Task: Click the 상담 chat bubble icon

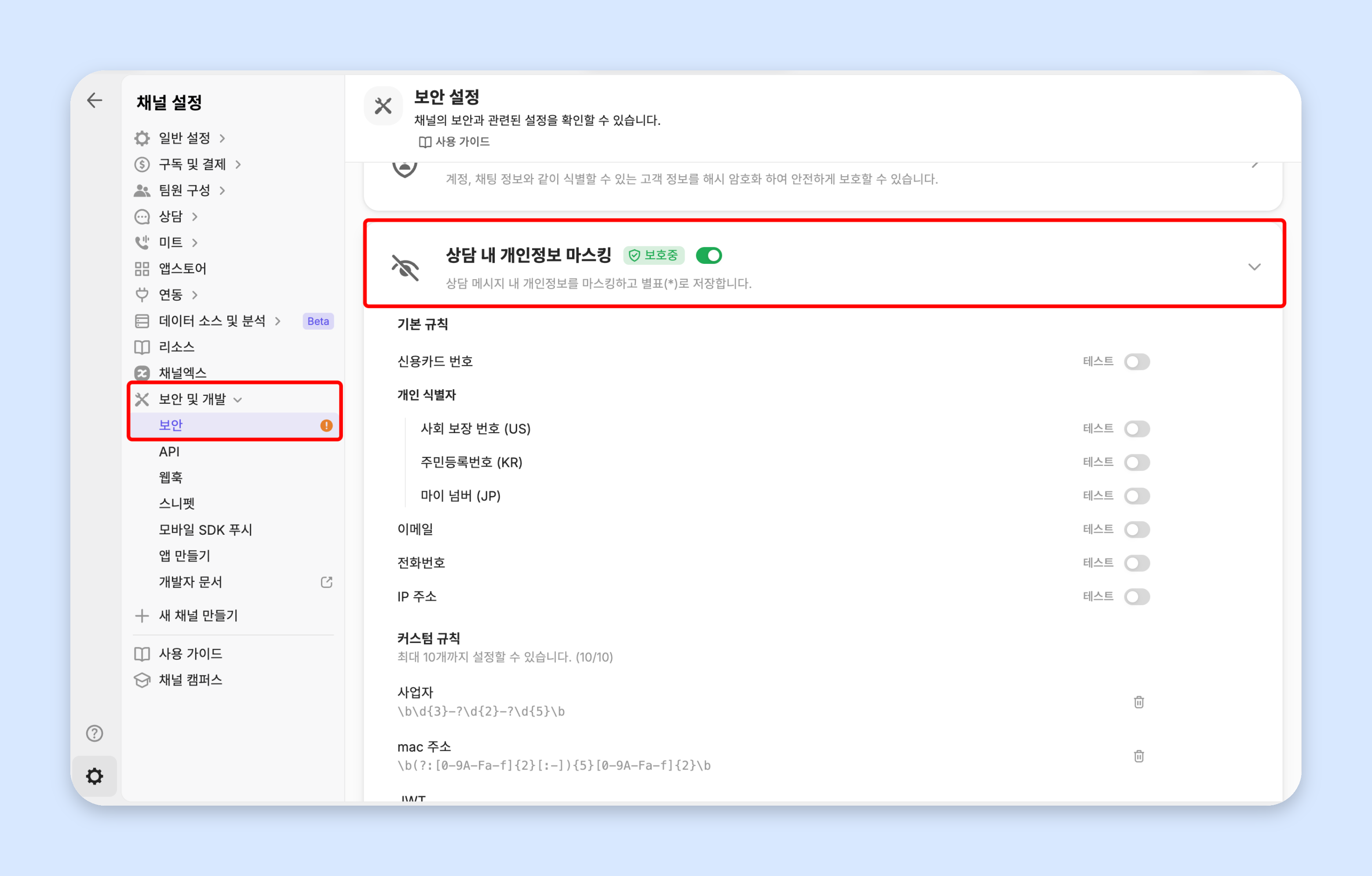Action: coord(142,216)
